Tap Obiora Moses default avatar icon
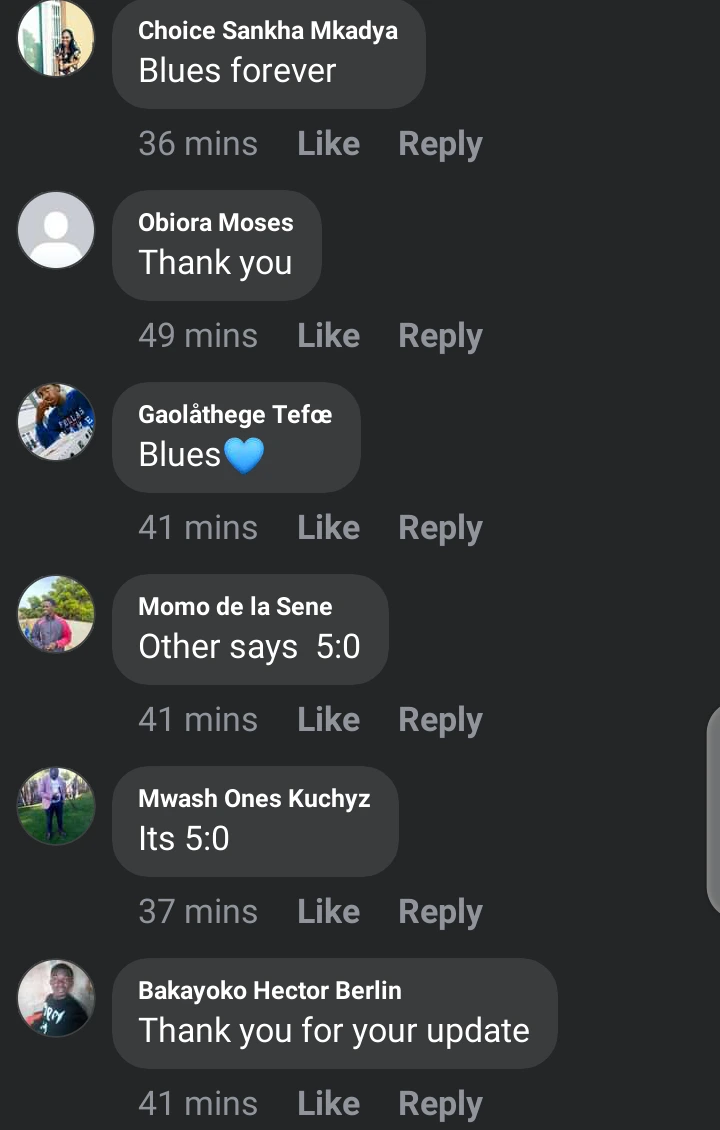The height and width of the screenshot is (1130, 720). click(56, 230)
